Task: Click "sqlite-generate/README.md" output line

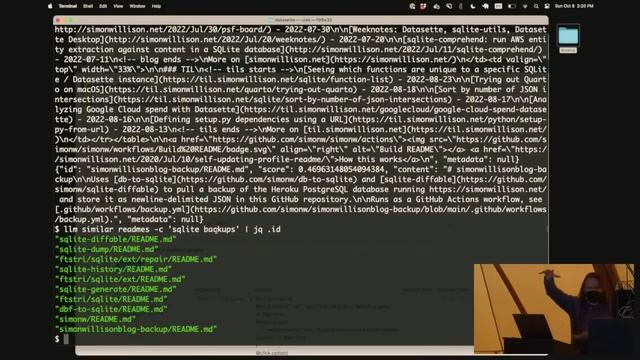Action: (116, 289)
